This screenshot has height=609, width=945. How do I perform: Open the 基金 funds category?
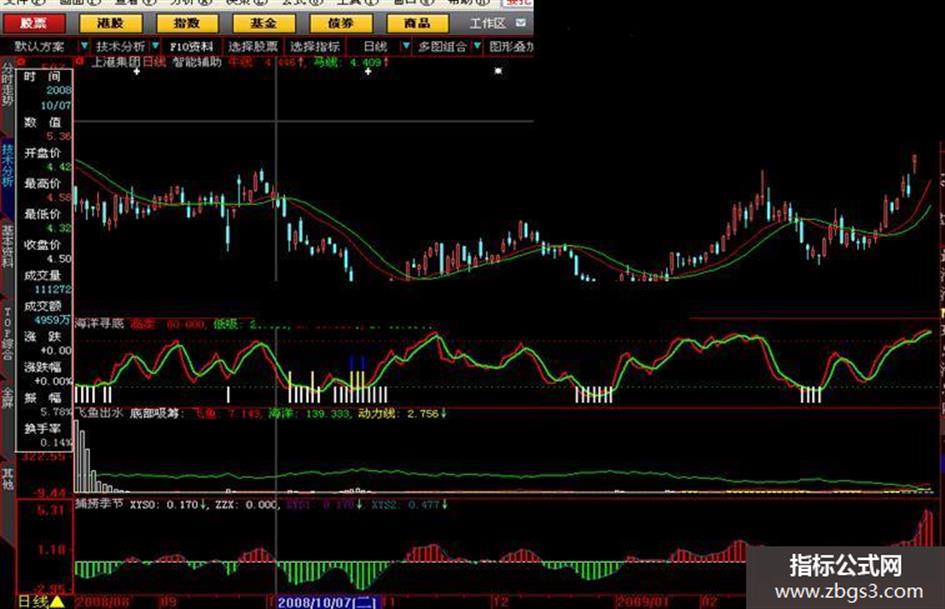(x=263, y=24)
